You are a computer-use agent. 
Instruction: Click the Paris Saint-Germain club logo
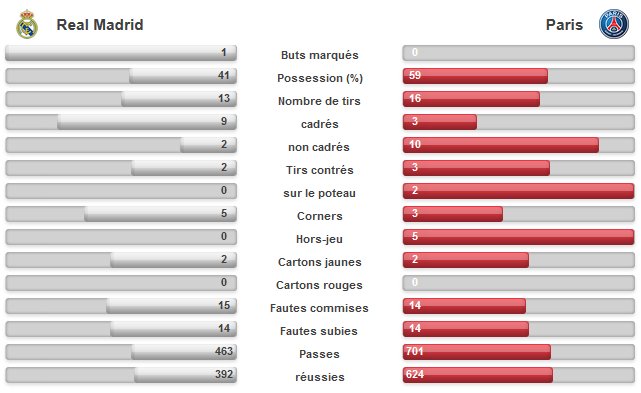click(614, 24)
